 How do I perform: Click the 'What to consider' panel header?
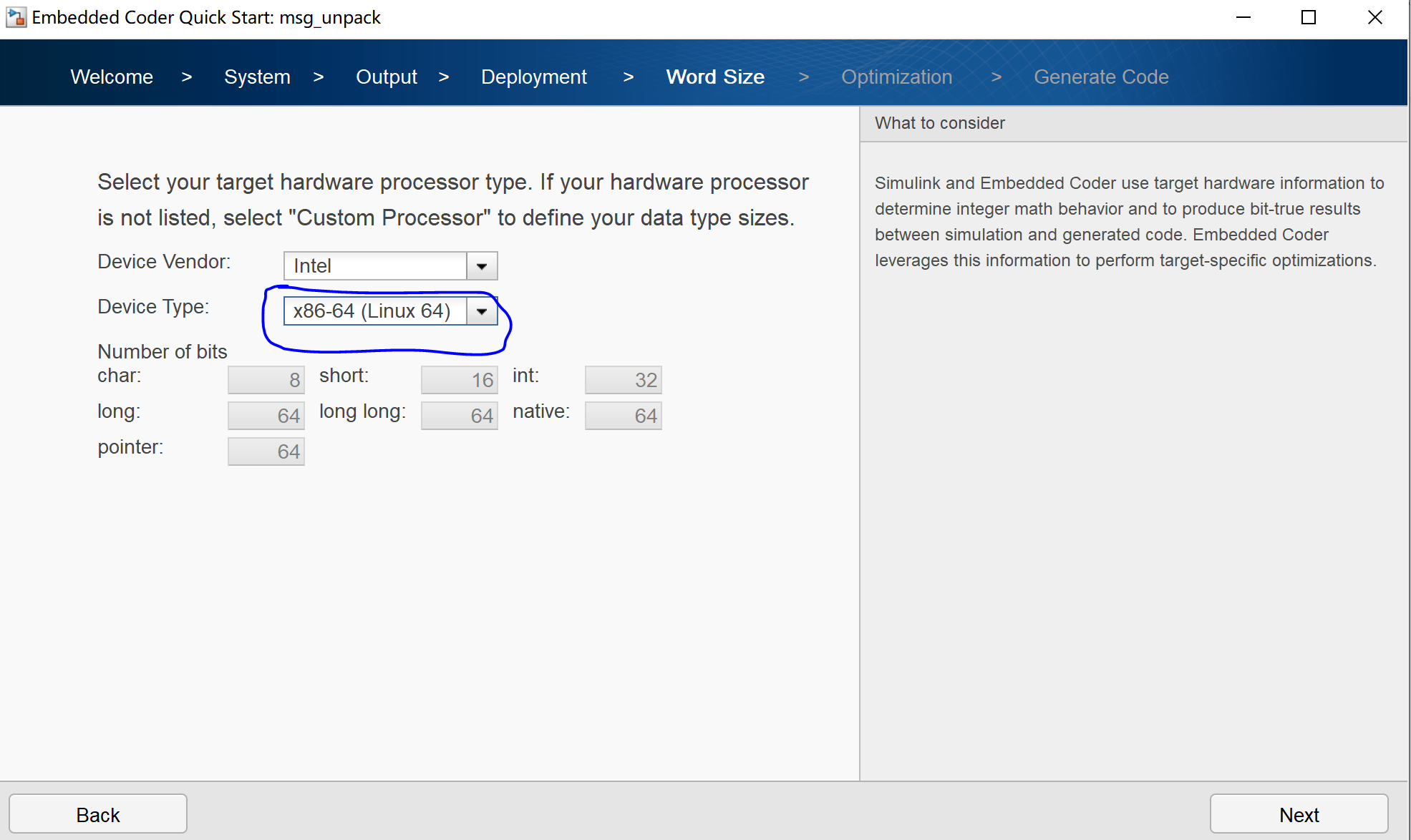[x=1133, y=123]
